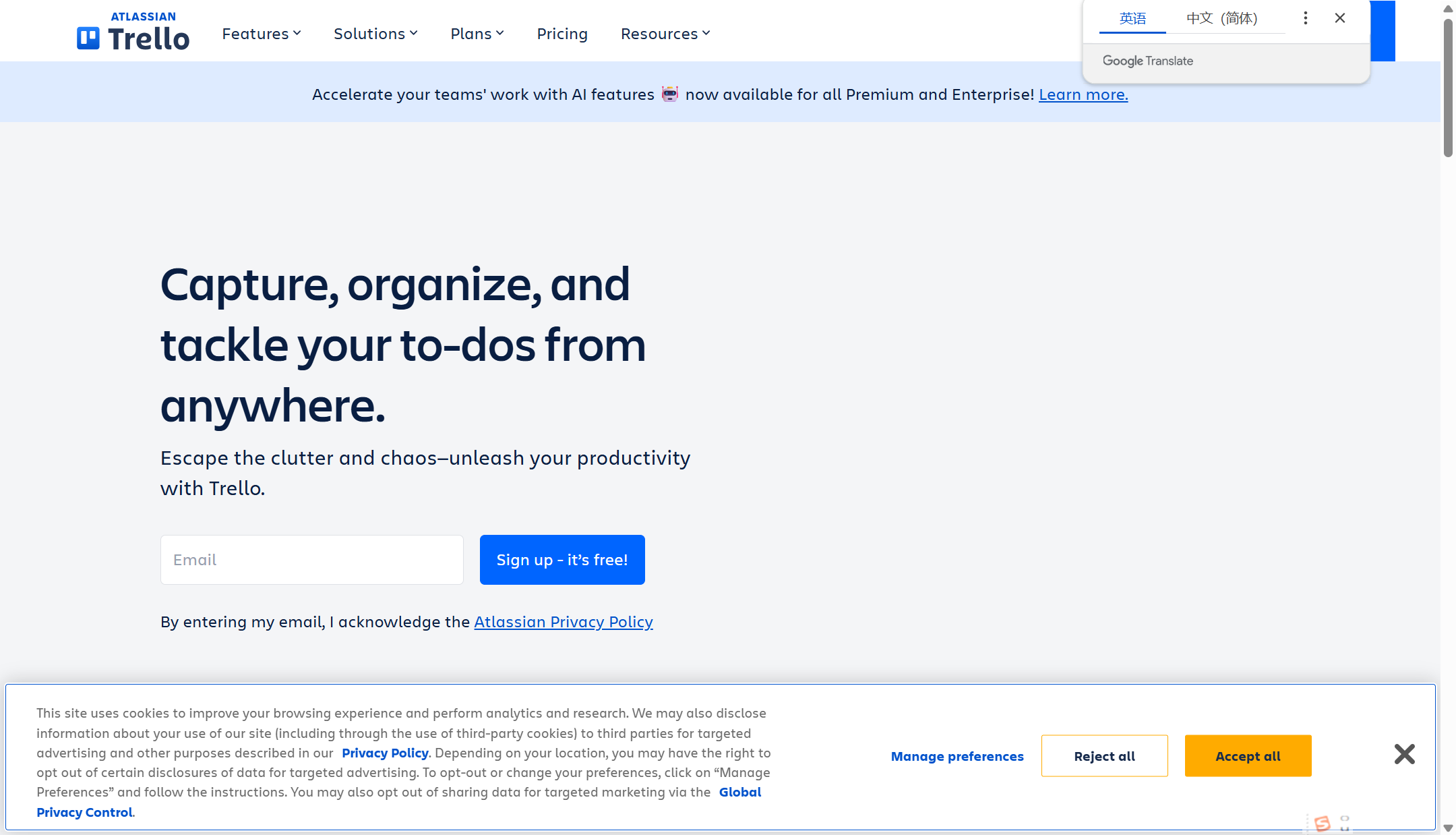Screen dimensions: 1456x835
Task: Expand the Features dropdown menu
Action: [x=262, y=34]
